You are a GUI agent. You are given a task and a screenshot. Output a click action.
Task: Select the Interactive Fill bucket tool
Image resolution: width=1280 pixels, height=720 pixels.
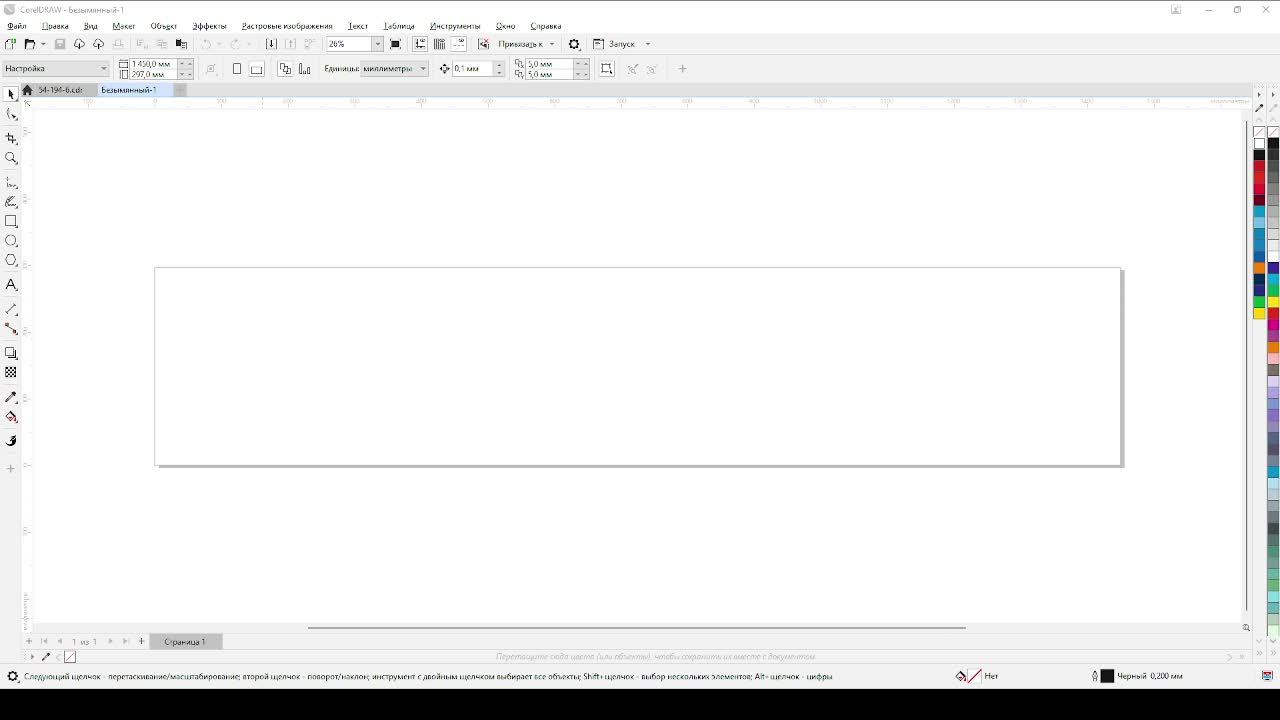pos(11,417)
